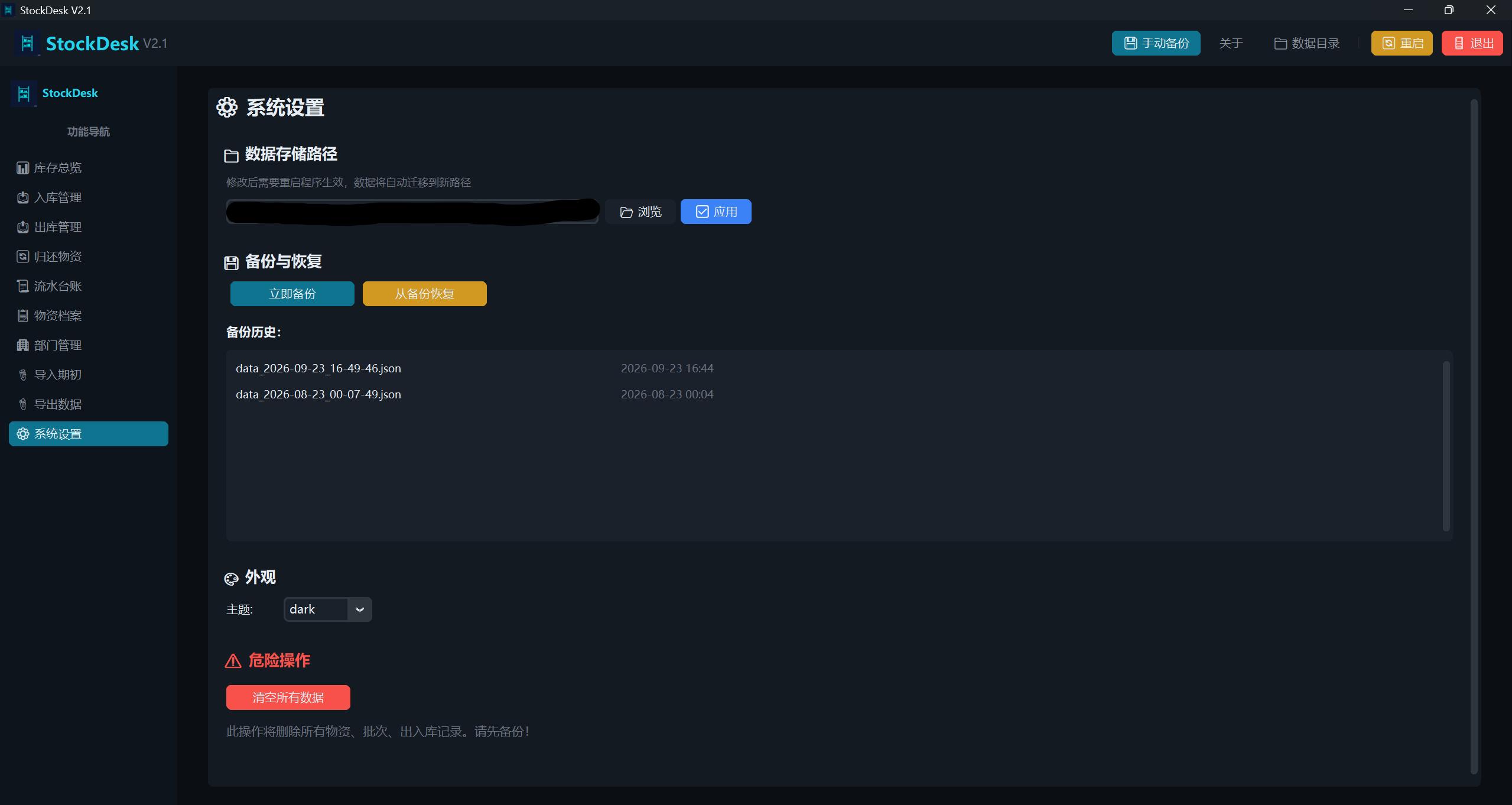
Task: Click the blue 应用 apply button
Action: tap(716, 212)
